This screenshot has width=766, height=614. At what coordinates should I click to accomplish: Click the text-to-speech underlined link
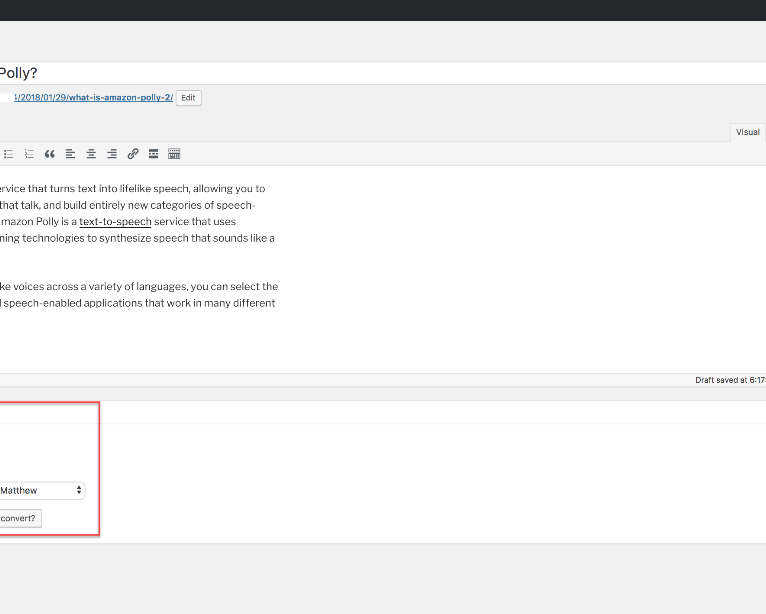pyautogui.click(x=115, y=222)
